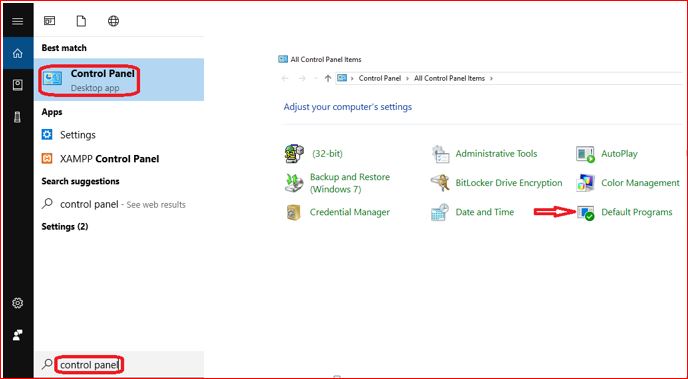688x379 pixels.
Task: Open the hamburger menu in search panel
Action: [18, 21]
